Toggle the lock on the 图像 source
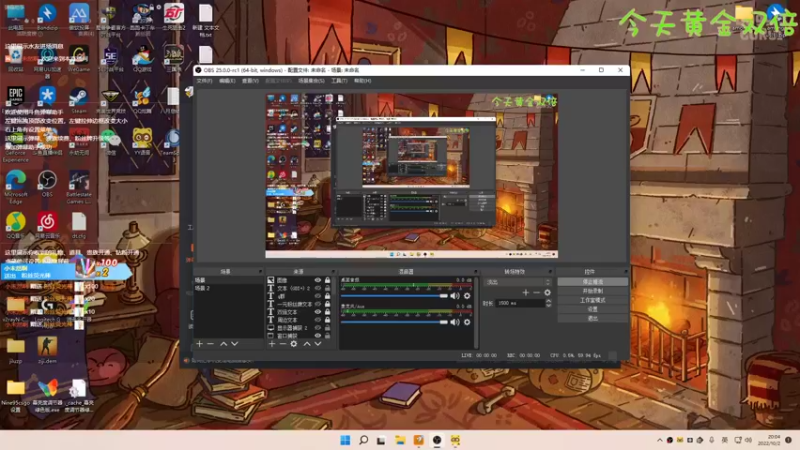This screenshot has width=800, height=450. click(x=328, y=280)
